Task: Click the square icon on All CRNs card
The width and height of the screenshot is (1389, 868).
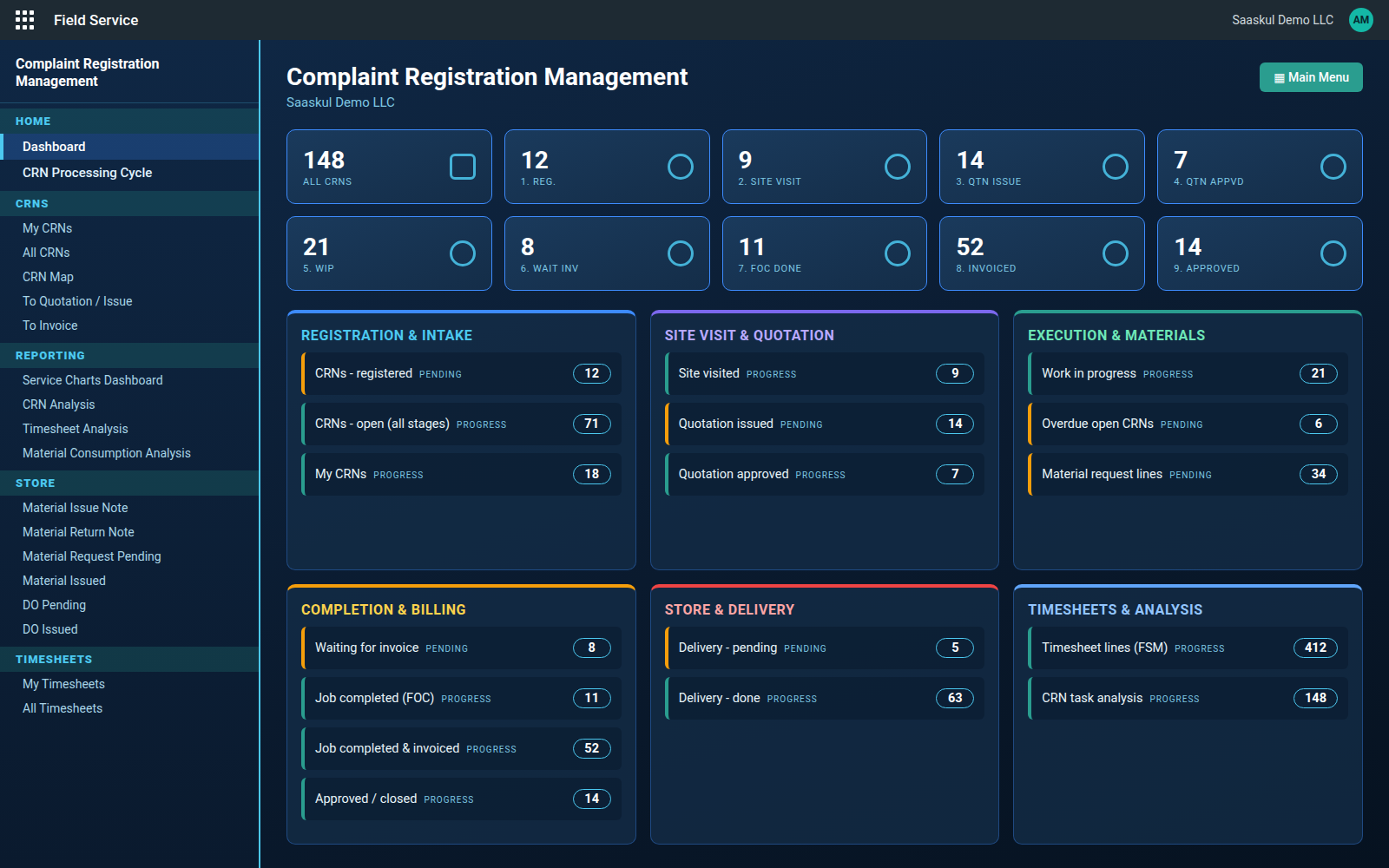Action: (463, 167)
